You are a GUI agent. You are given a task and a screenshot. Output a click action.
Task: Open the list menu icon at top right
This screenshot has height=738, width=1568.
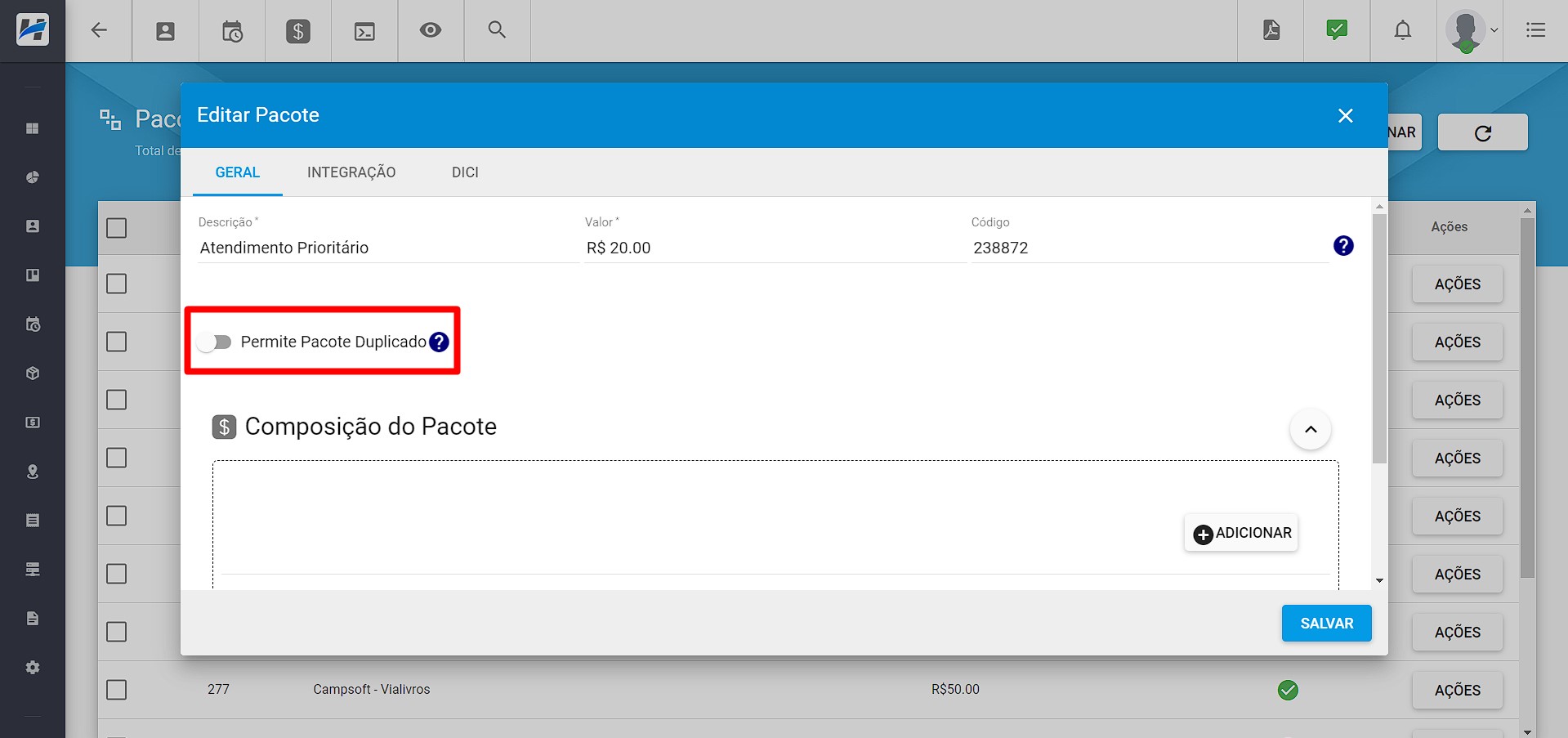[x=1536, y=30]
